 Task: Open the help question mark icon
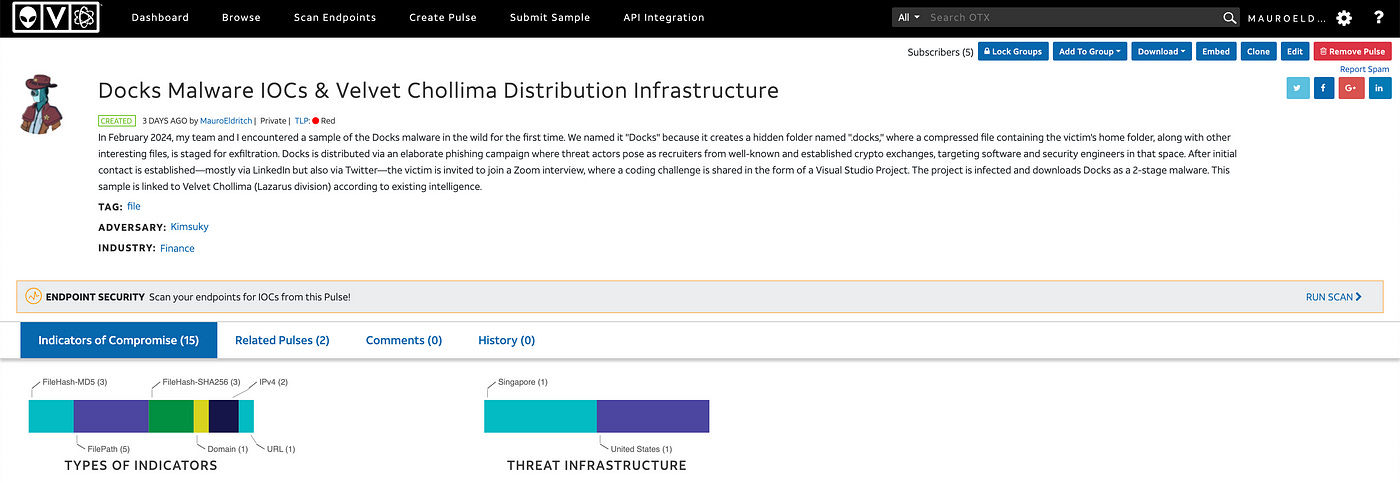point(1378,18)
